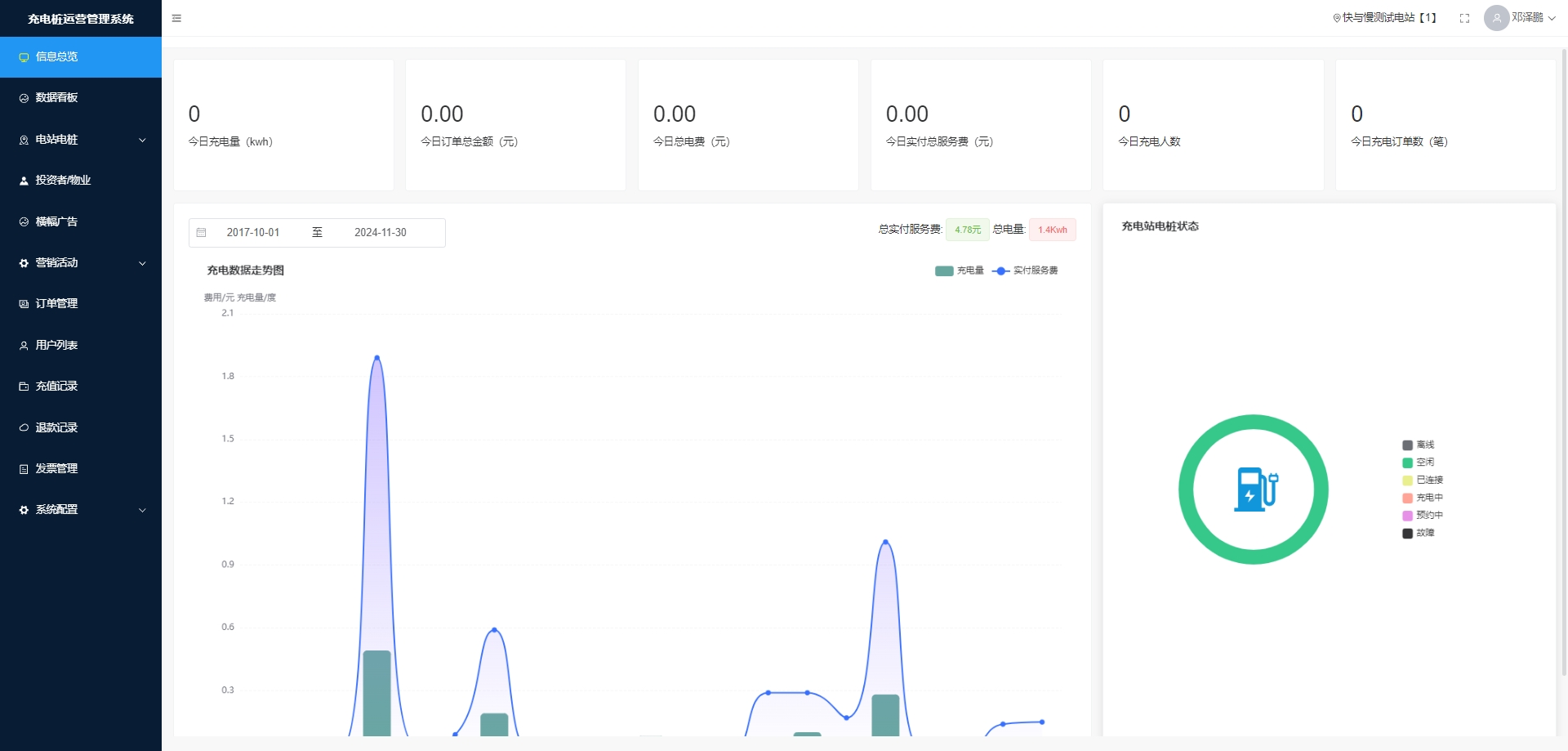Click the 充电桩运营管理系统 logo title
Viewport: 1568px width, 751px height.
click(81, 19)
